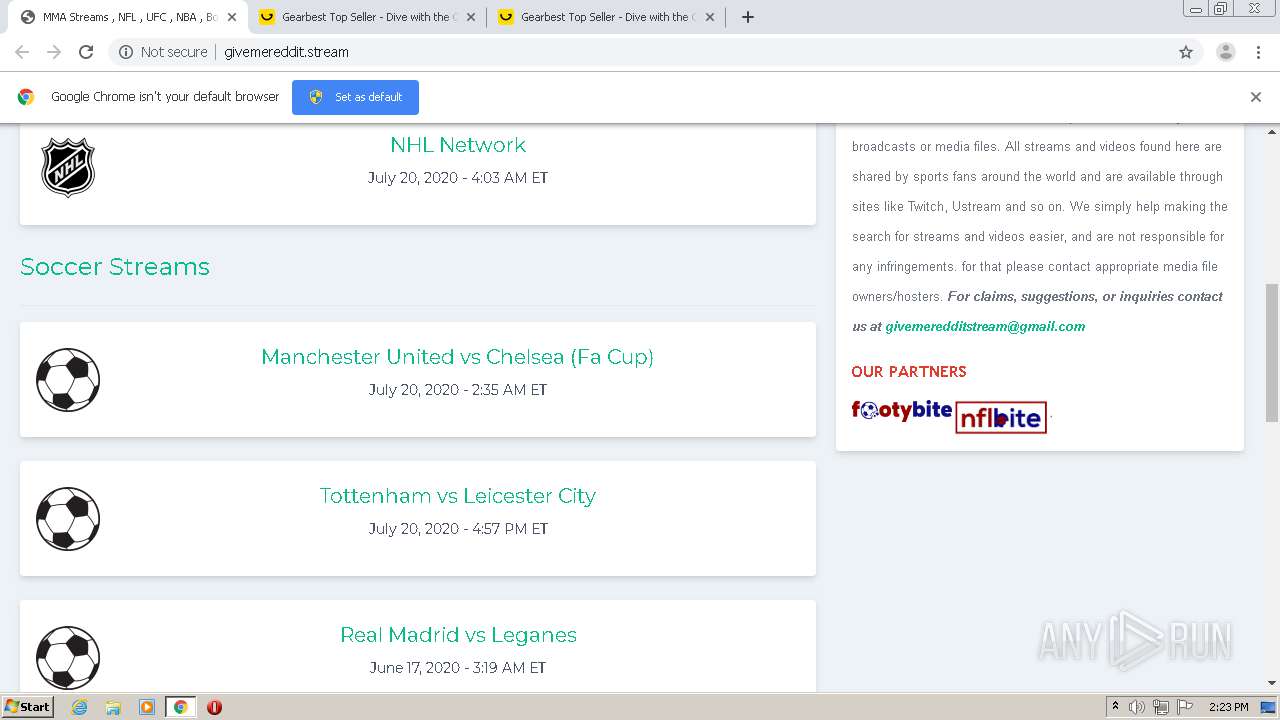Click the scrollbar up arrow

click(1272, 131)
